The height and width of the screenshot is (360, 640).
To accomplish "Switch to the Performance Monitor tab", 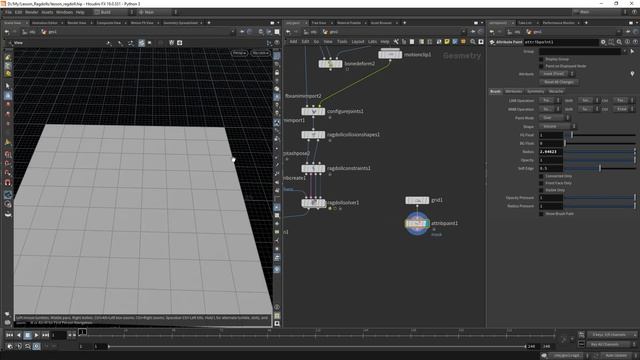I will (558, 23).
